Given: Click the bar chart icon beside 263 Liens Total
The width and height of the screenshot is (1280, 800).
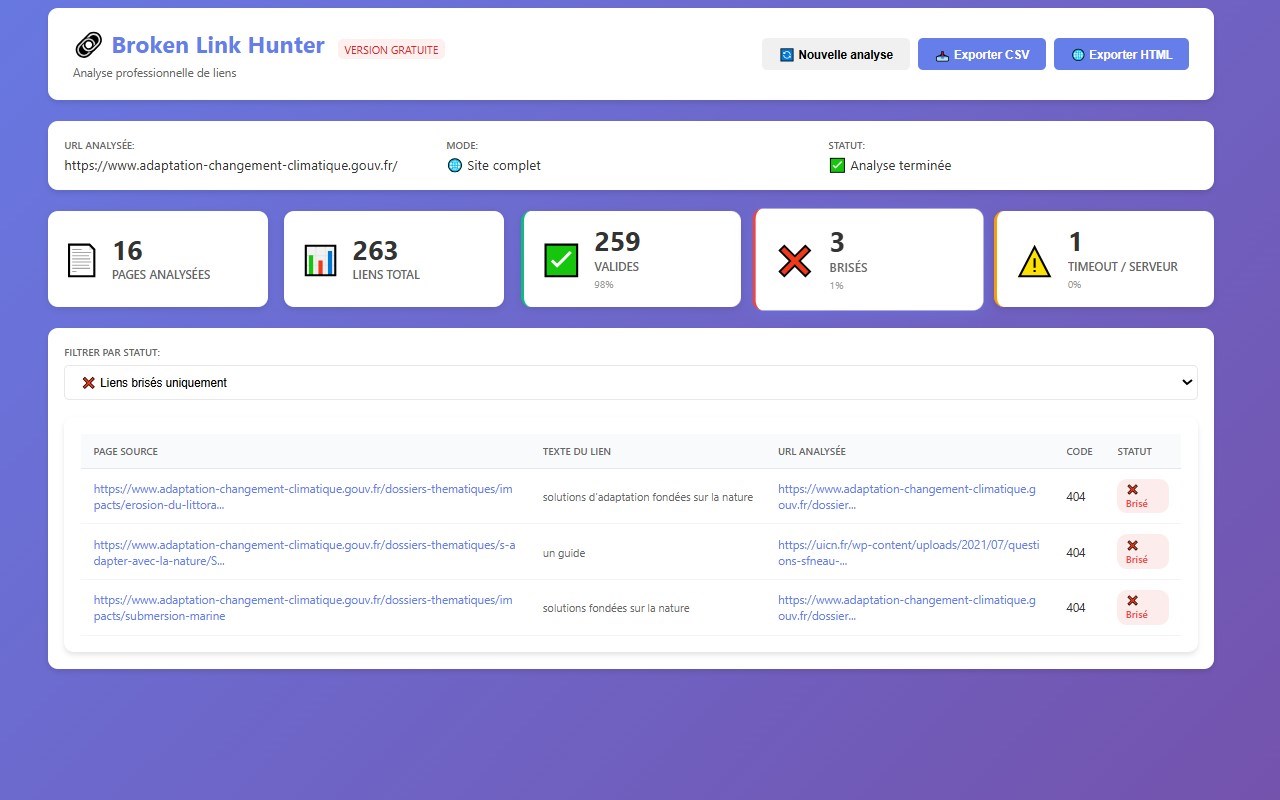Looking at the screenshot, I should tap(320, 260).
